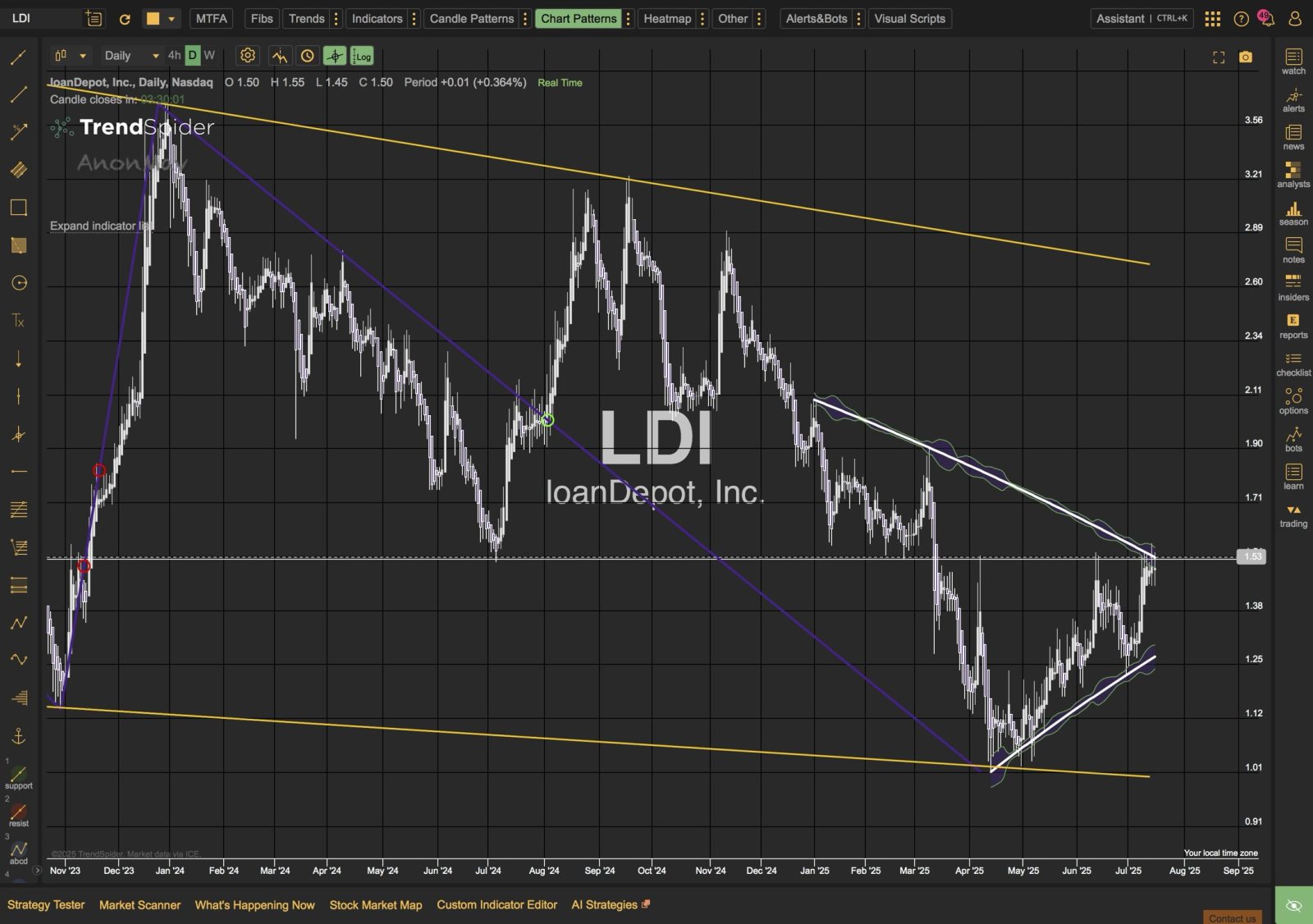Open Alerts&Bots options three-dot menu

tap(858, 19)
